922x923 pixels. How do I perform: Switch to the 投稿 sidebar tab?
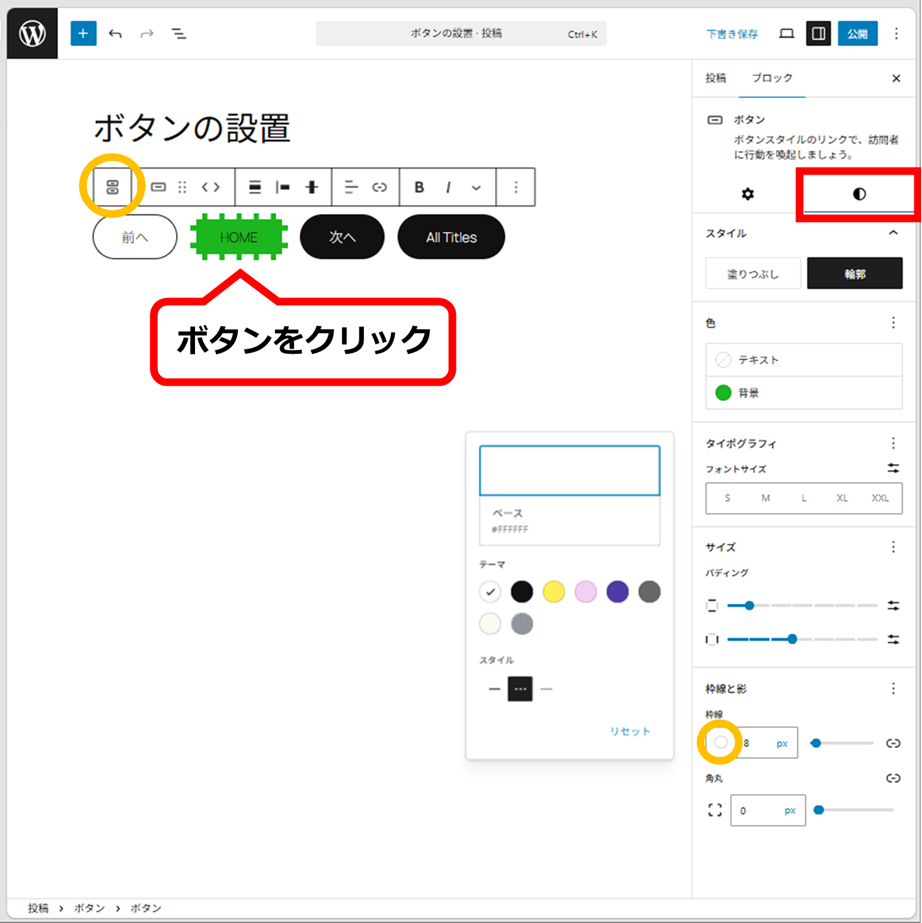(716, 78)
